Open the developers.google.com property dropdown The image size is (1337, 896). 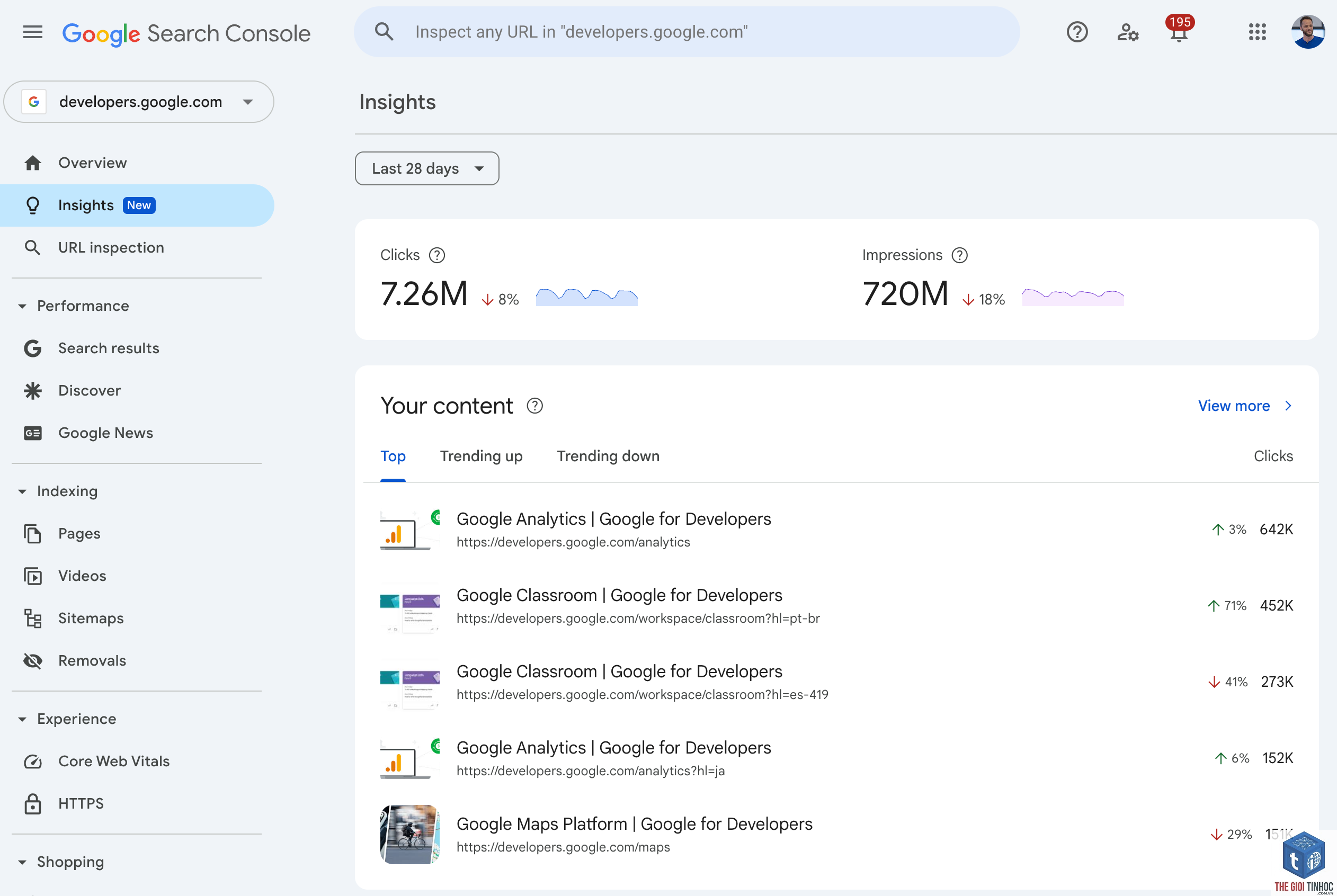click(138, 102)
